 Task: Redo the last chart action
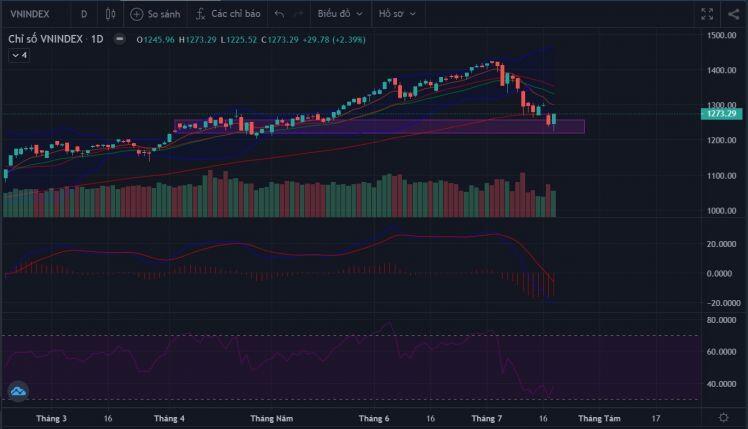click(x=298, y=14)
